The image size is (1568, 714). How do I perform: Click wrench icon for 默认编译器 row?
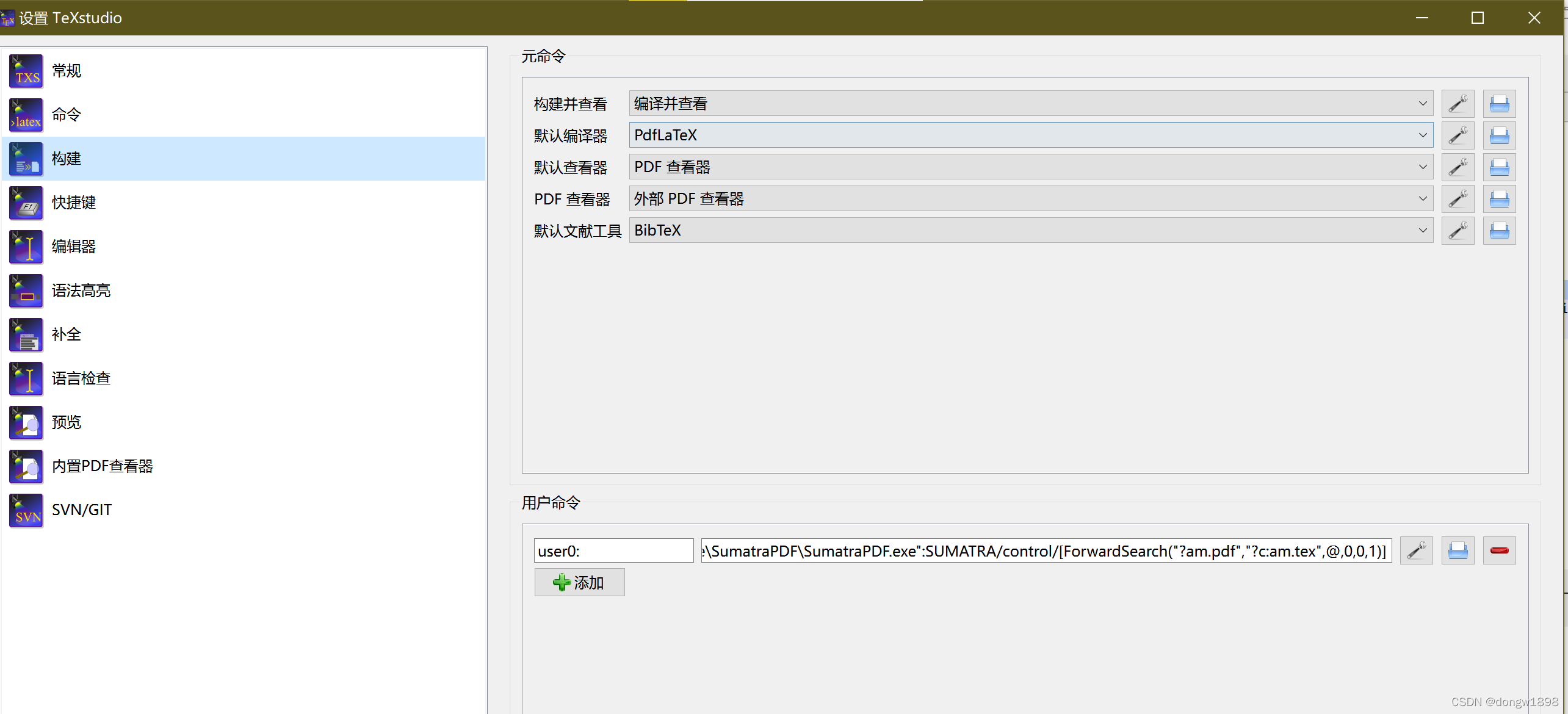point(1458,135)
